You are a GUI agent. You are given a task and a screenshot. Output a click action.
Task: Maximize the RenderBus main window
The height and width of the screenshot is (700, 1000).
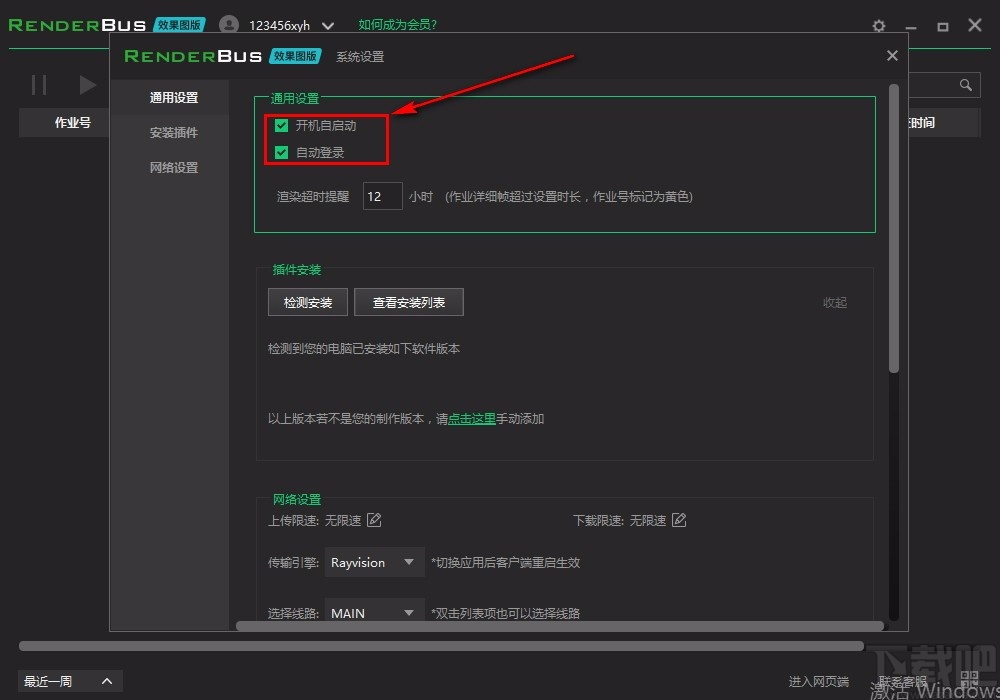point(943,26)
